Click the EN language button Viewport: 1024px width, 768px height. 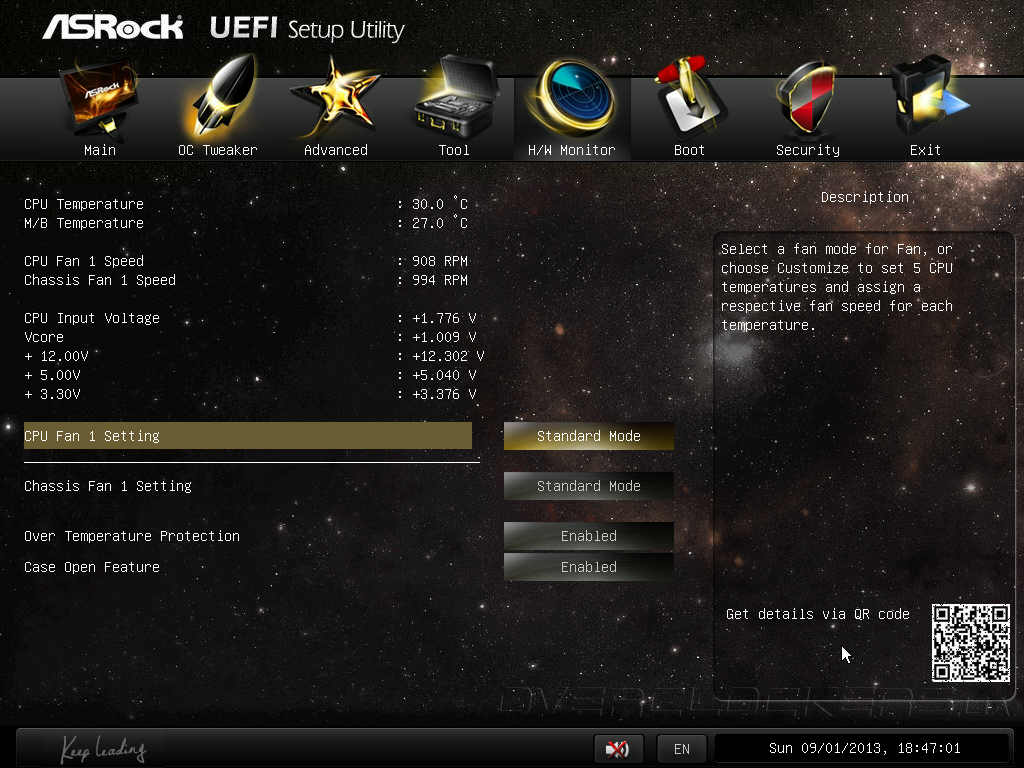click(682, 748)
